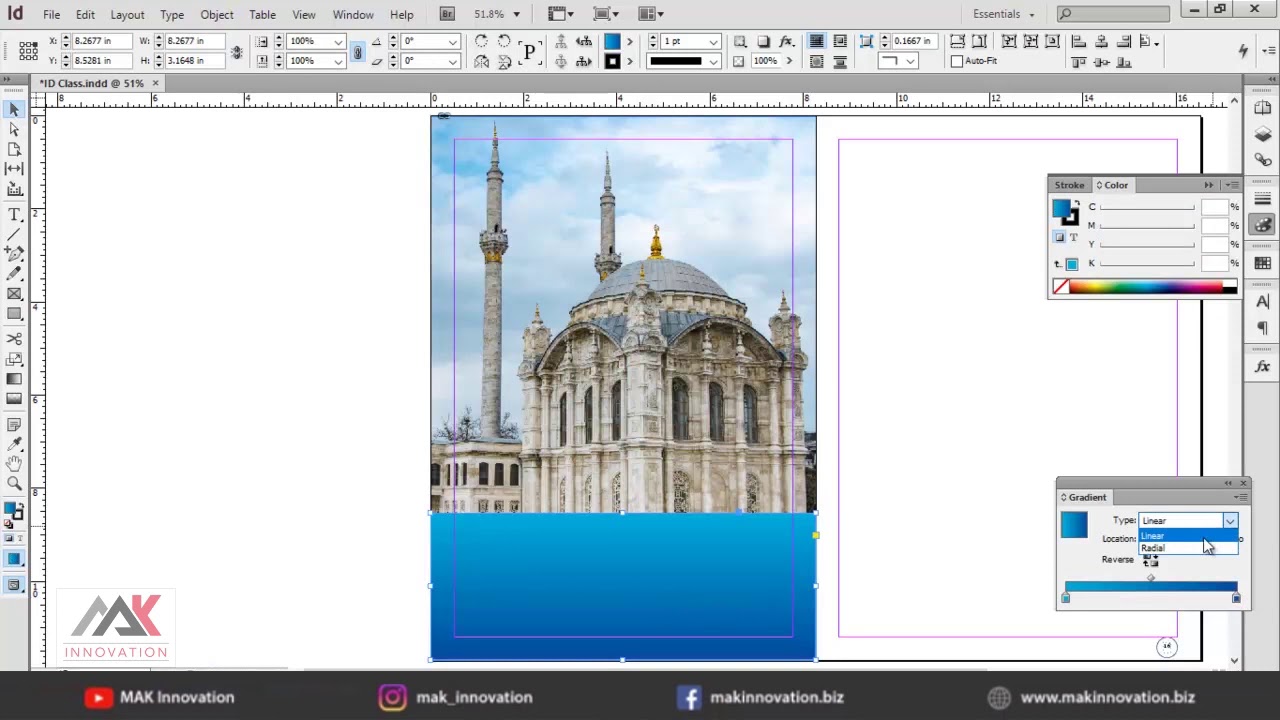
Task: Select the Free Transform tool
Action: (x=14, y=359)
